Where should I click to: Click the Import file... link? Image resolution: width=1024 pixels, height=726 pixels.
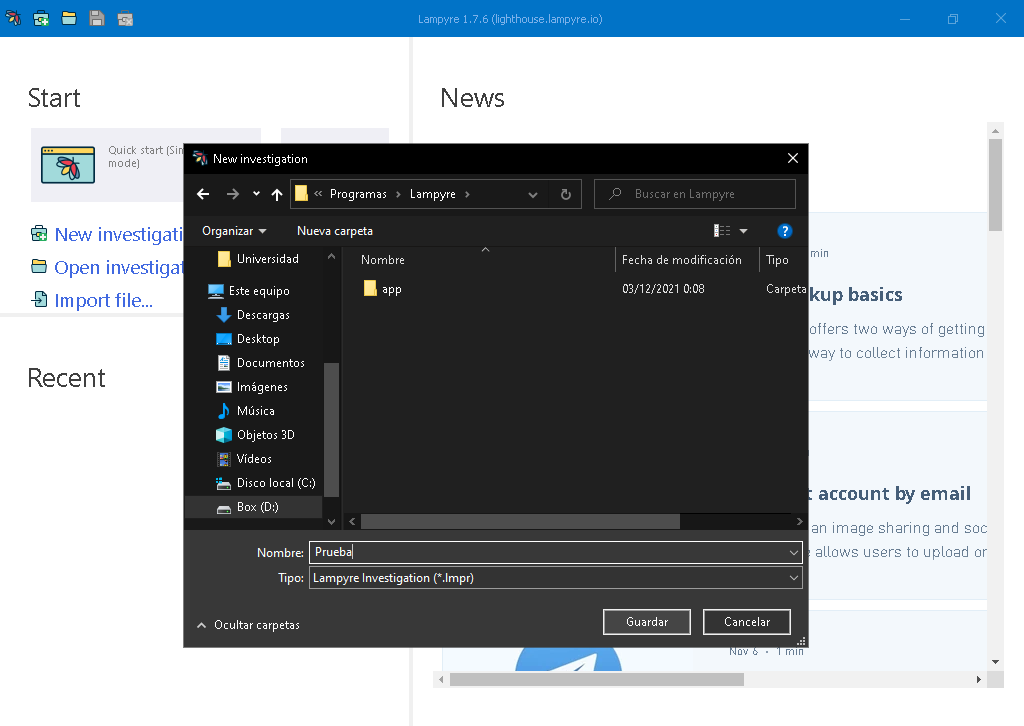tap(103, 300)
